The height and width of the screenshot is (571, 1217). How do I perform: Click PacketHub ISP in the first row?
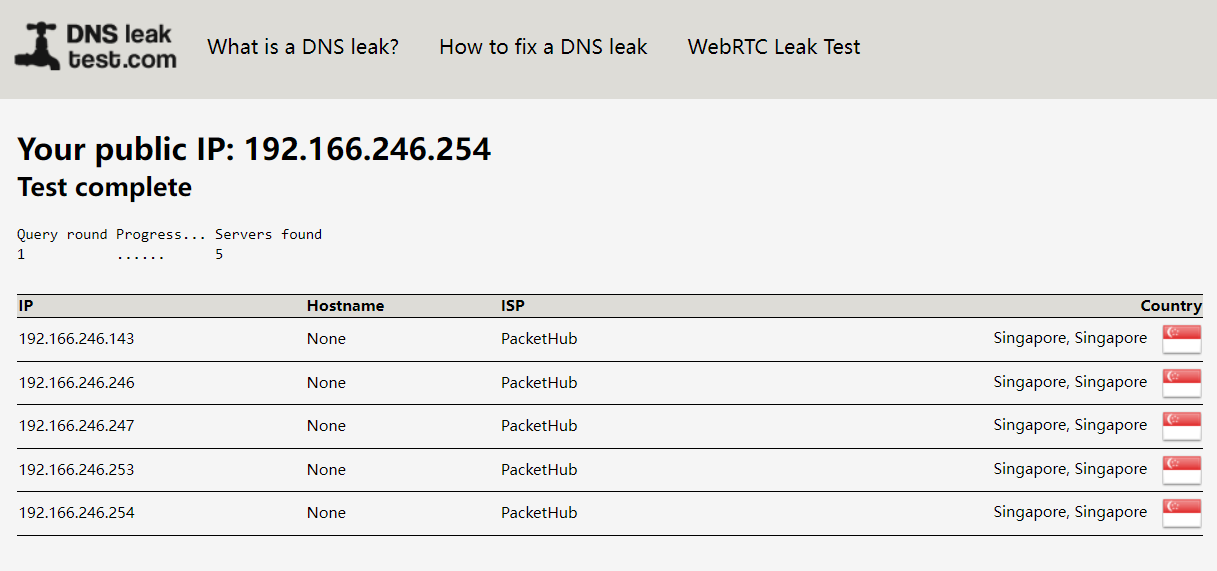click(539, 339)
